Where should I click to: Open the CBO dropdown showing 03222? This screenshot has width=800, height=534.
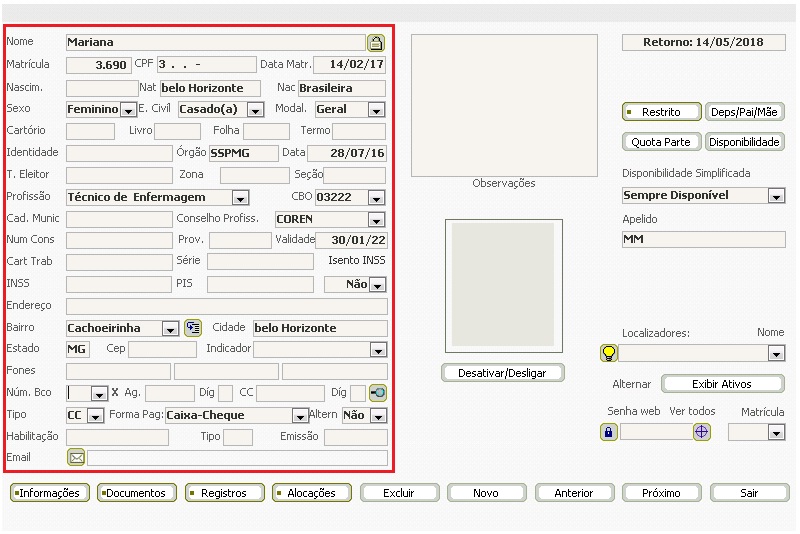coord(377,198)
